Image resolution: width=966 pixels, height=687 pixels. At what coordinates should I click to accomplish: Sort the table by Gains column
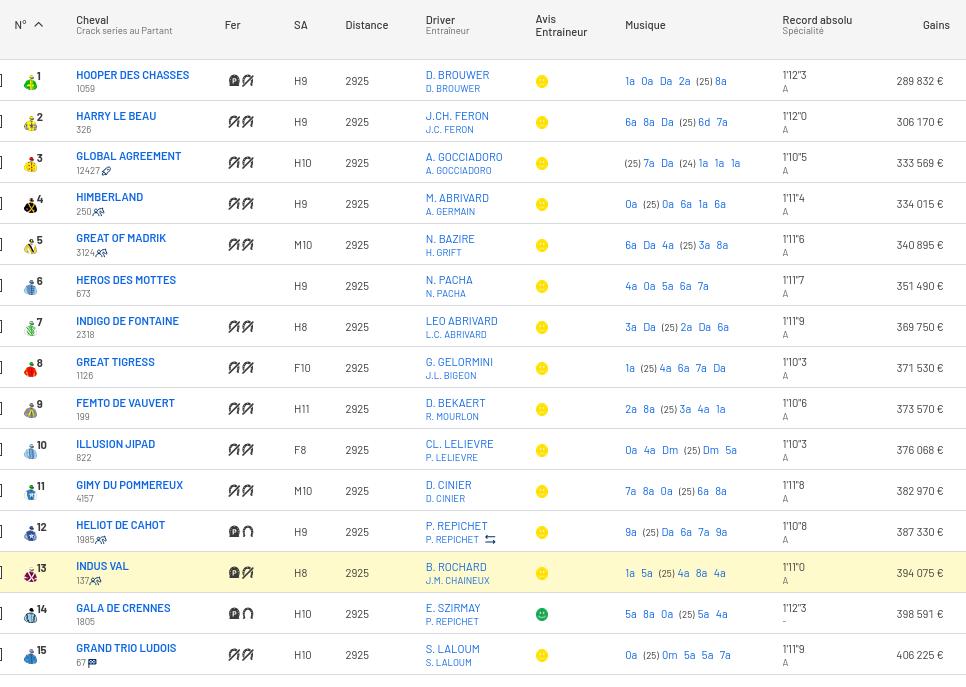pos(935,25)
